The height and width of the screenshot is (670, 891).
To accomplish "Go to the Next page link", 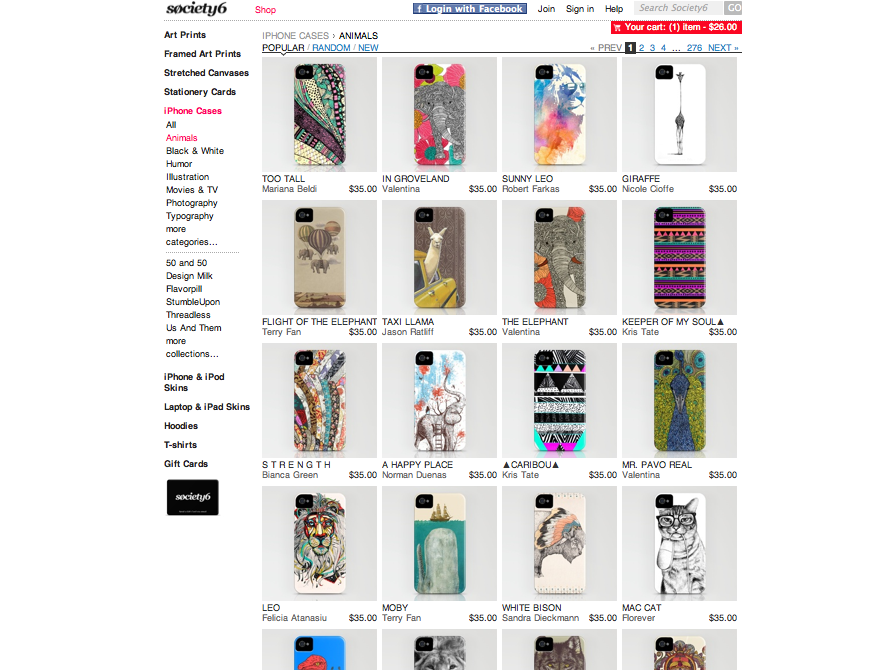I will click(723, 48).
